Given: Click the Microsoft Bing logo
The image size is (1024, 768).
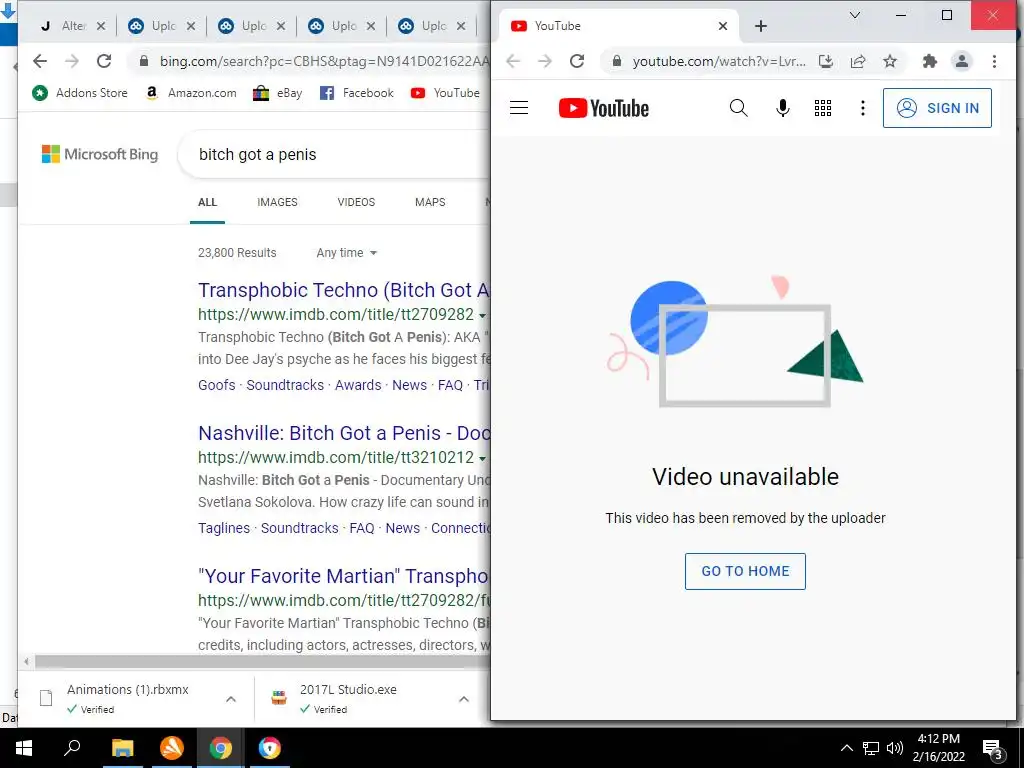Looking at the screenshot, I should pyautogui.click(x=100, y=154).
